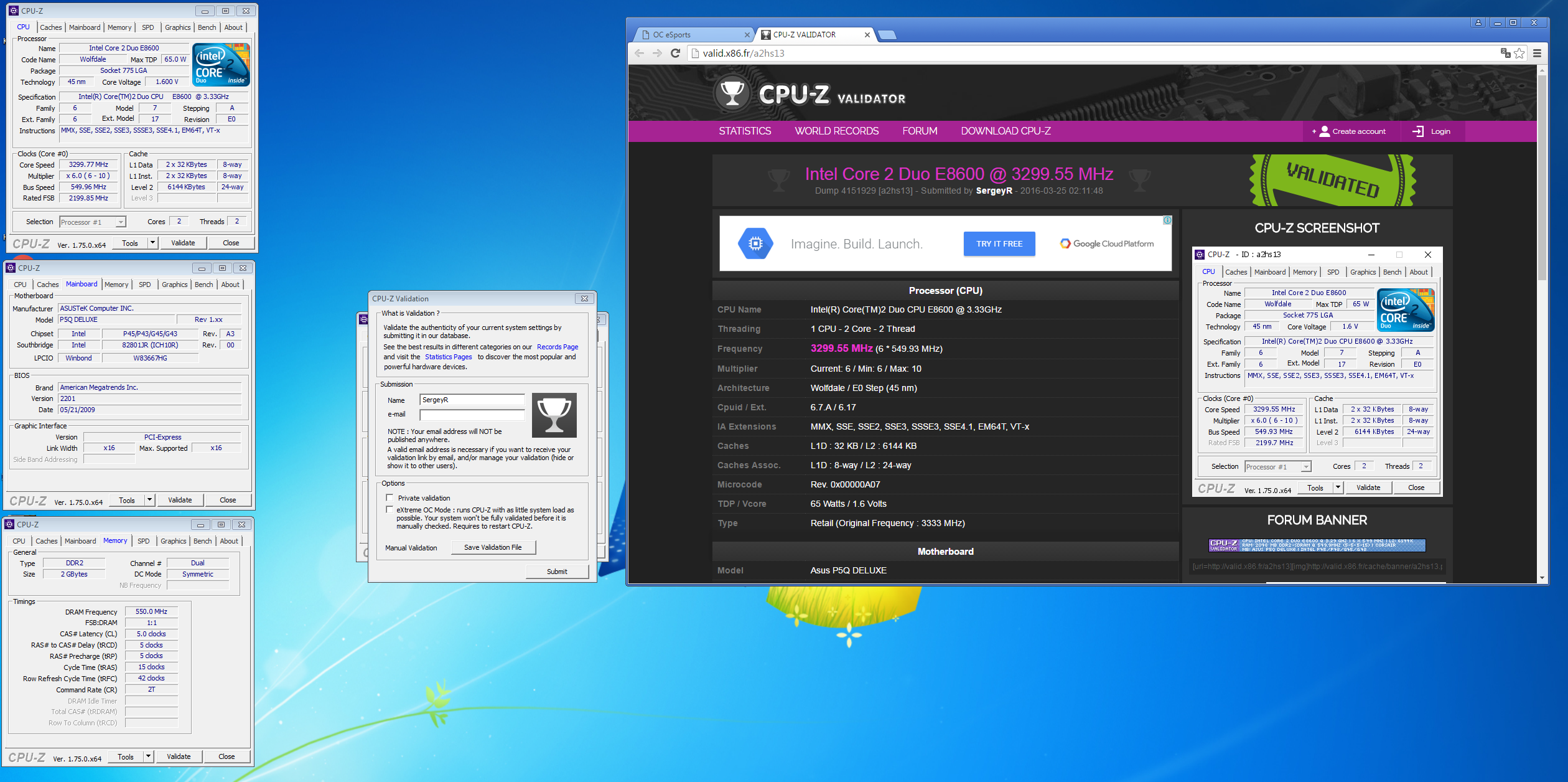Click the e-mail input field
This screenshot has width=1568, height=782.
pyautogui.click(x=472, y=415)
